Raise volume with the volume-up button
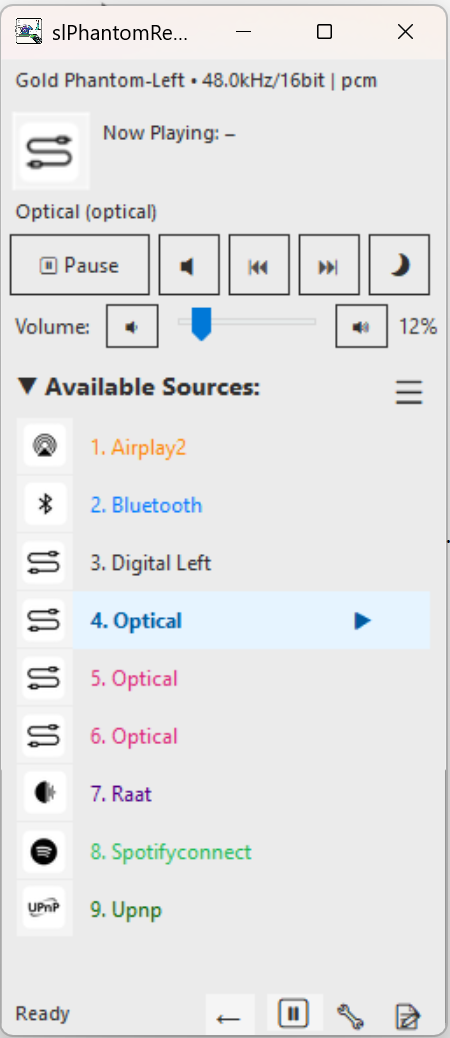 [x=361, y=326]
